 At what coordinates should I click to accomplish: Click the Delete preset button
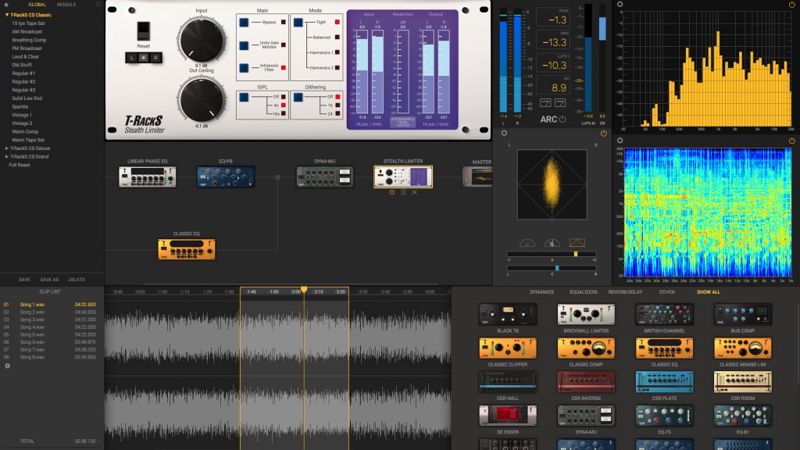point(77,280)
